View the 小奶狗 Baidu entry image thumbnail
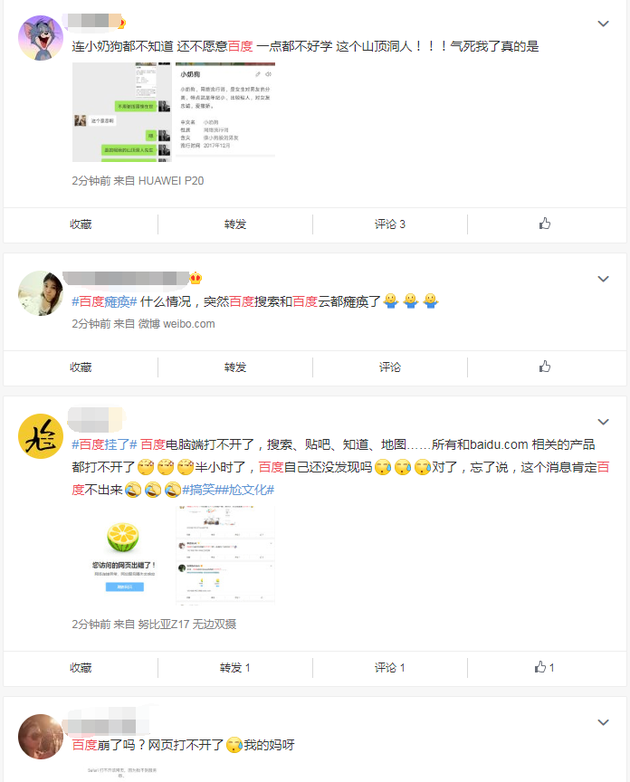This screenshot has height=782, width=630. 225,112
